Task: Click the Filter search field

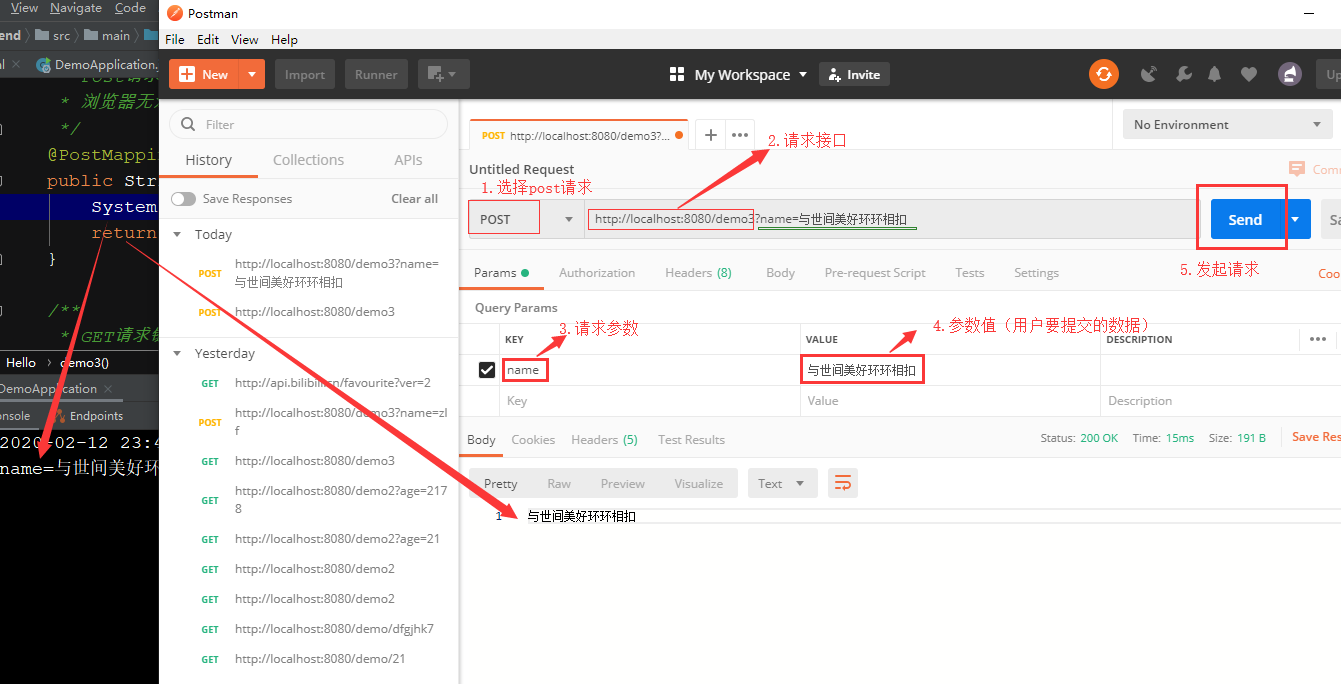Action: pyautogui.click(x=308, y=125)
